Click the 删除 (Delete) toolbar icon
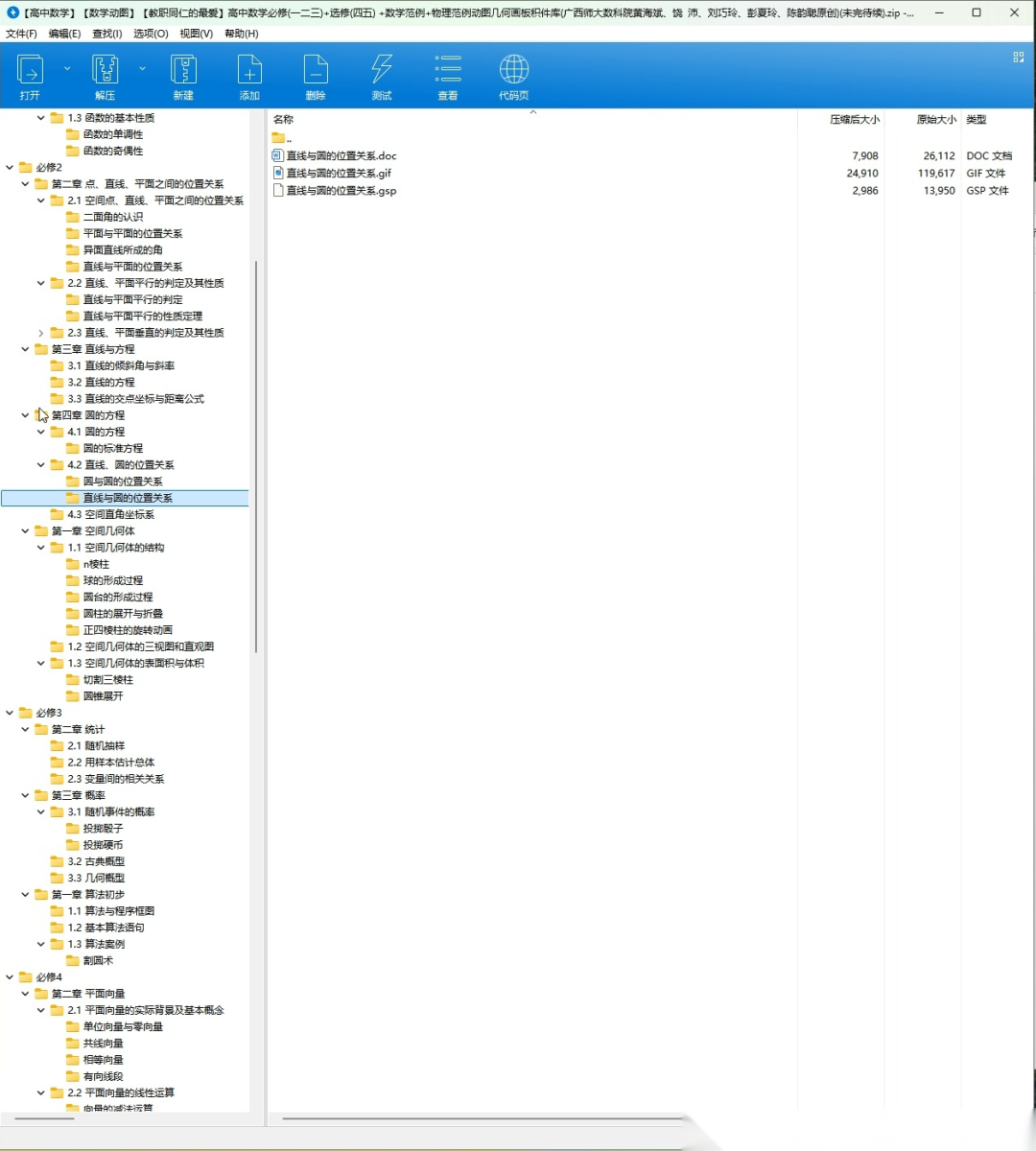This screenshot has height=1151, width=1036. point(316,76)
